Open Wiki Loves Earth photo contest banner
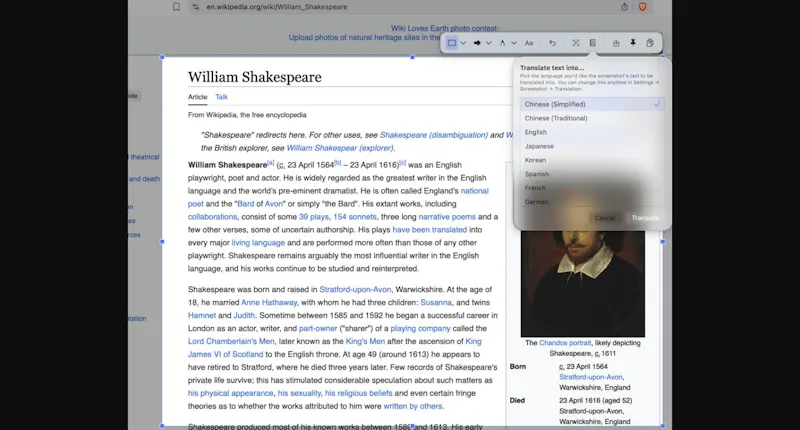 445,29
